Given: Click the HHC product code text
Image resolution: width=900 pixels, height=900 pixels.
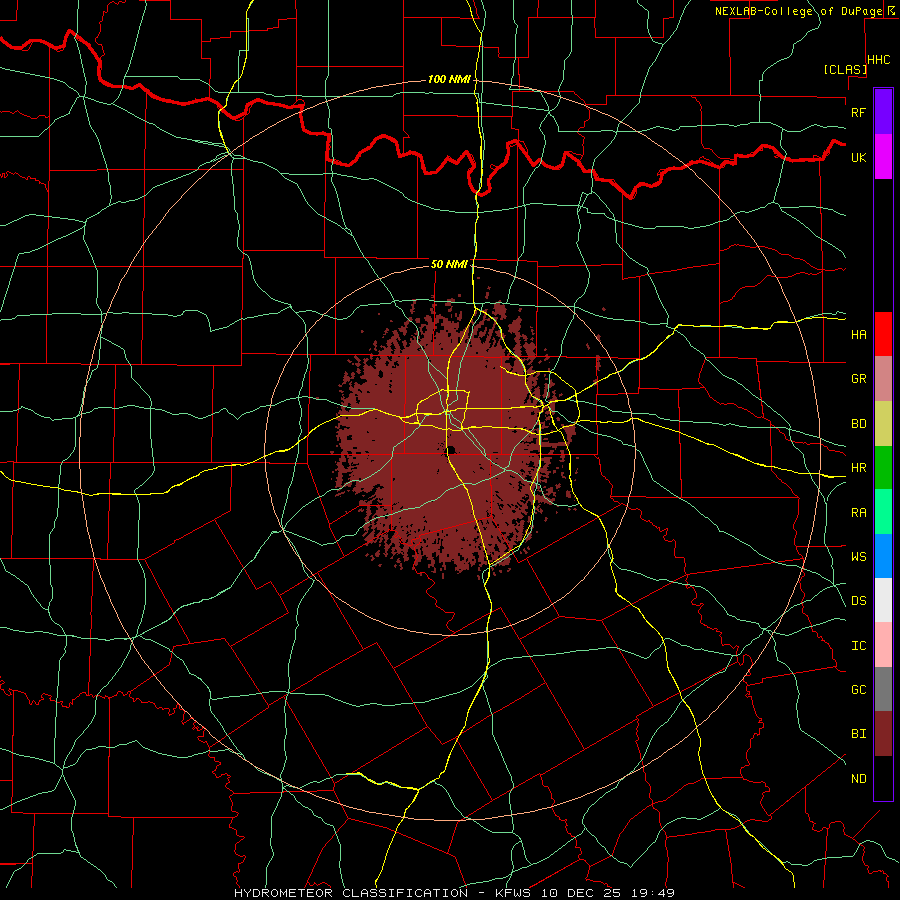Looking at the screenshot, I should [878, 60].
